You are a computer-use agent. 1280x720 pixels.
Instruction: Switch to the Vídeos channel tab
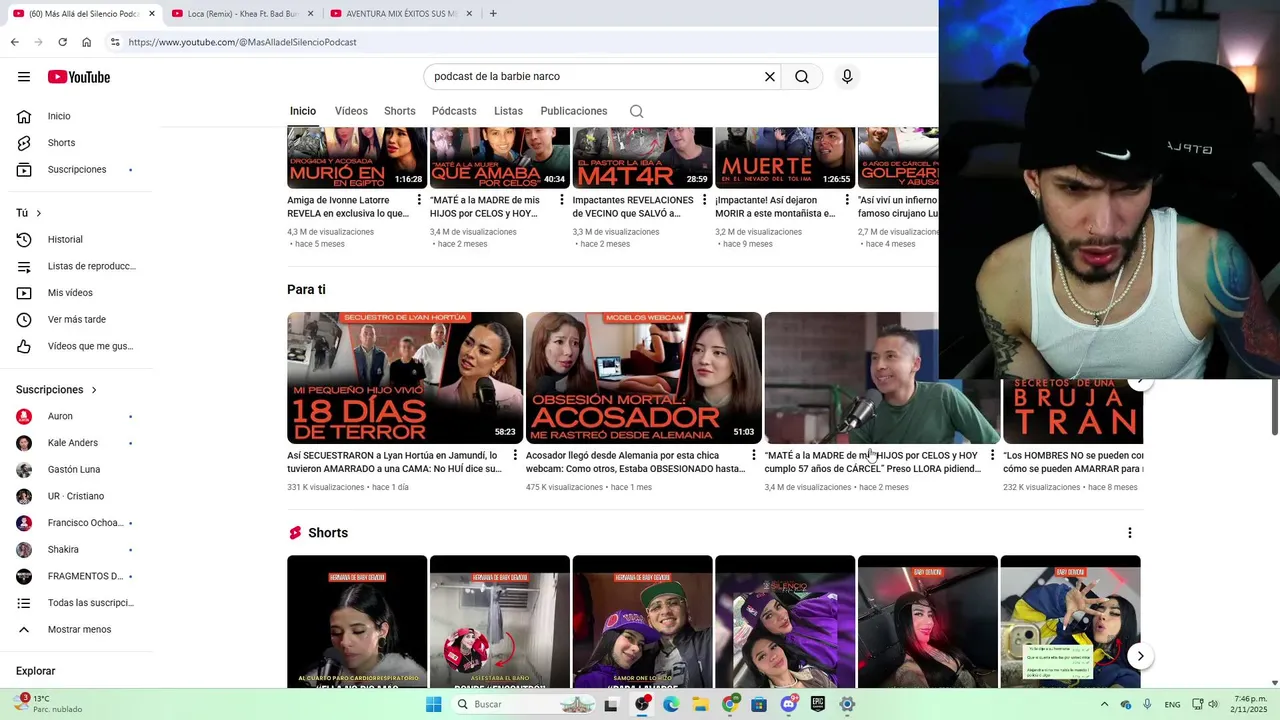point(351,111)
